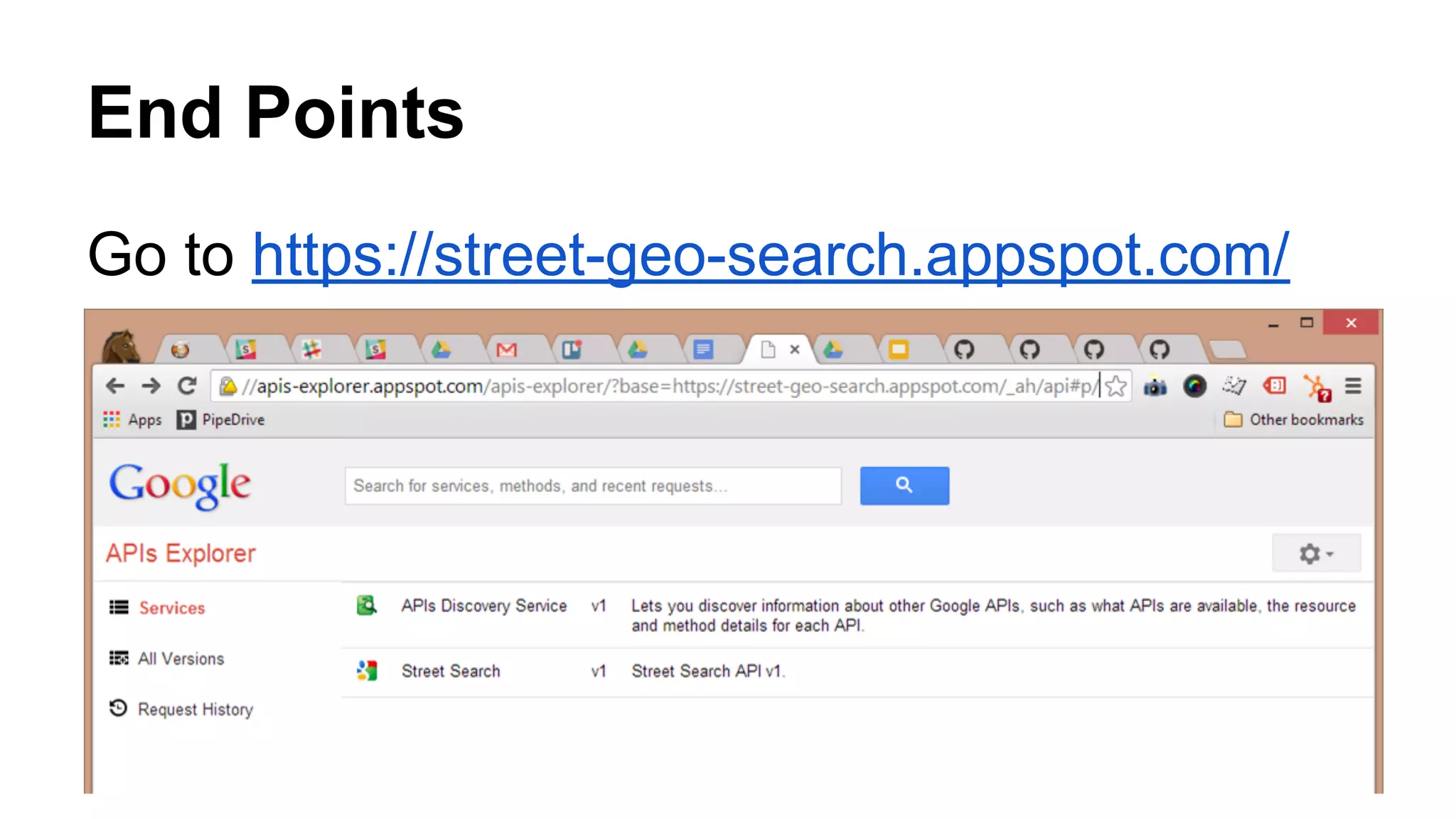
Task: Go forward with the browser forward arrow
Action: coord(151,386)
